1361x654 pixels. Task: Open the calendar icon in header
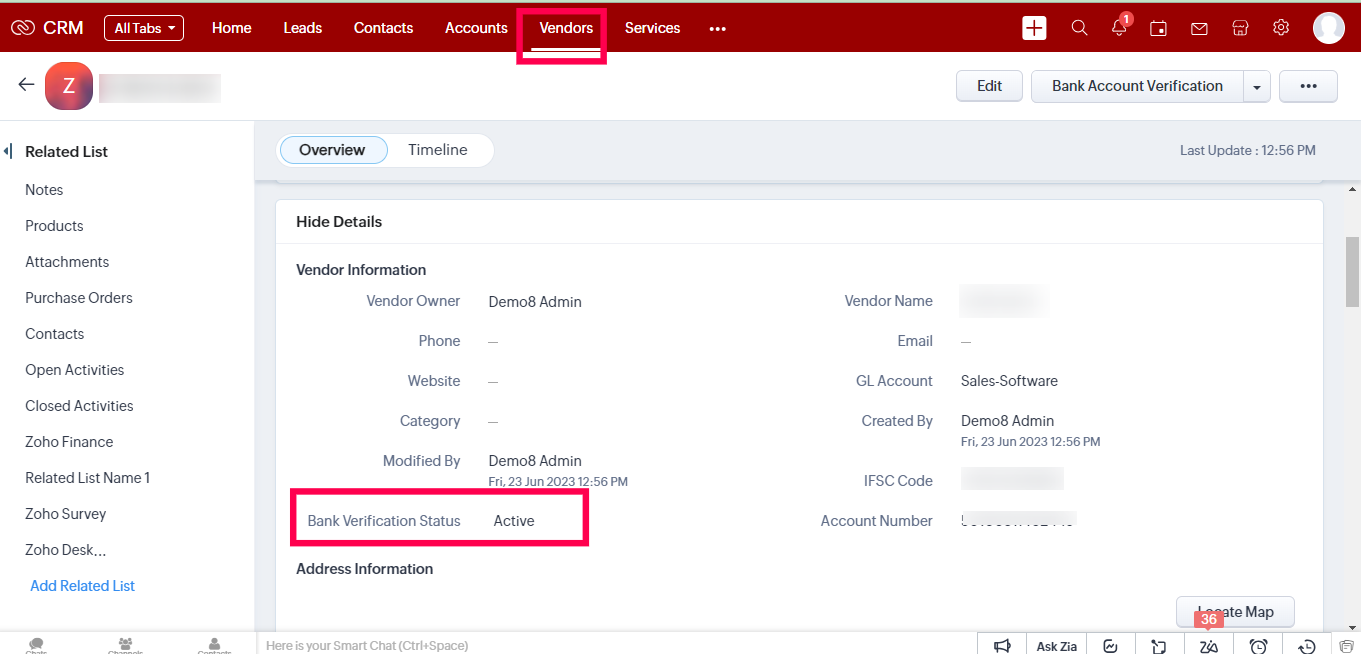coord(1158,28)
